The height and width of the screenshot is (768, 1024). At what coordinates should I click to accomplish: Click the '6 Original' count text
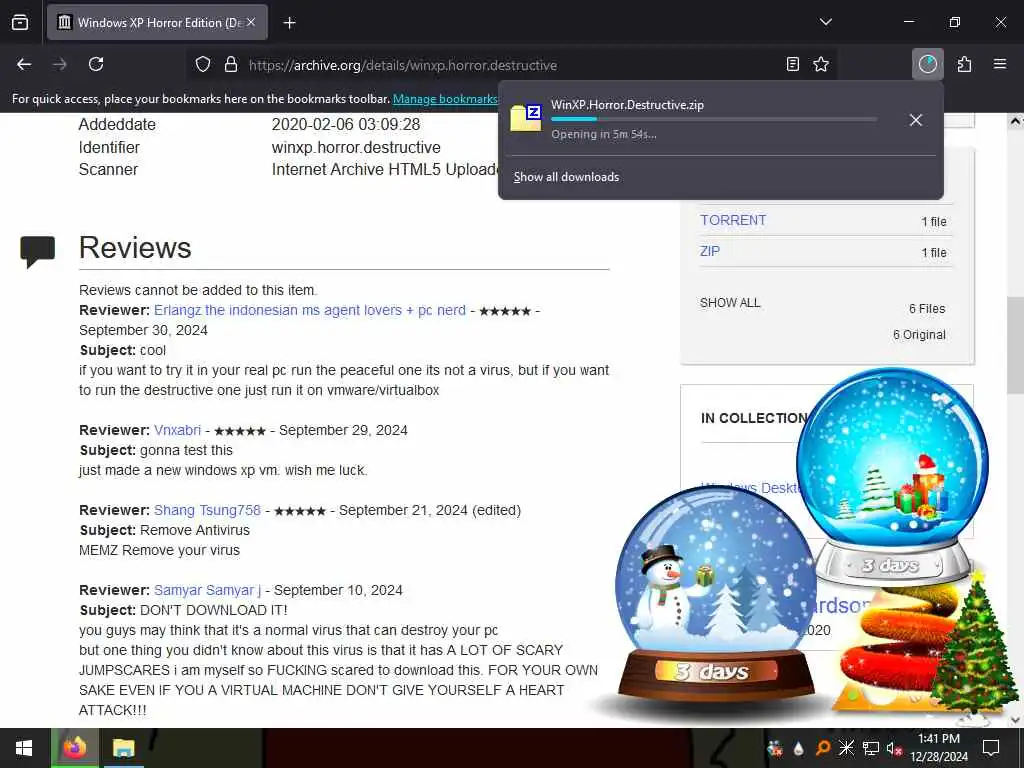pos(919,335)
